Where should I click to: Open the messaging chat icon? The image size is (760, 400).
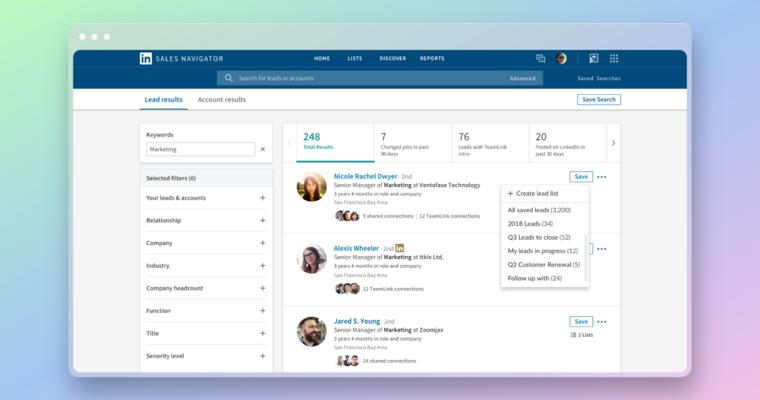tap(541, 58)
